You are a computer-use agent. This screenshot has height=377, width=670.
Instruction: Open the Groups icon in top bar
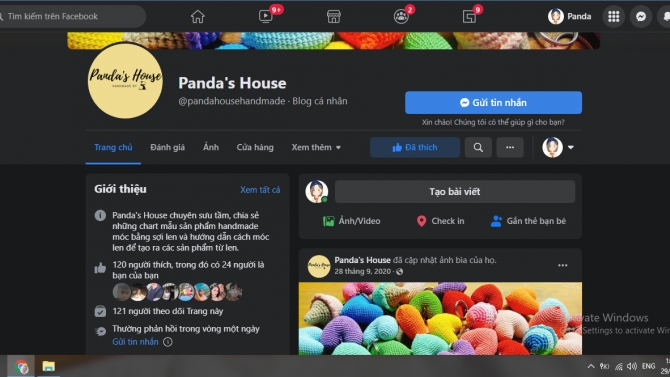[401, 17]
